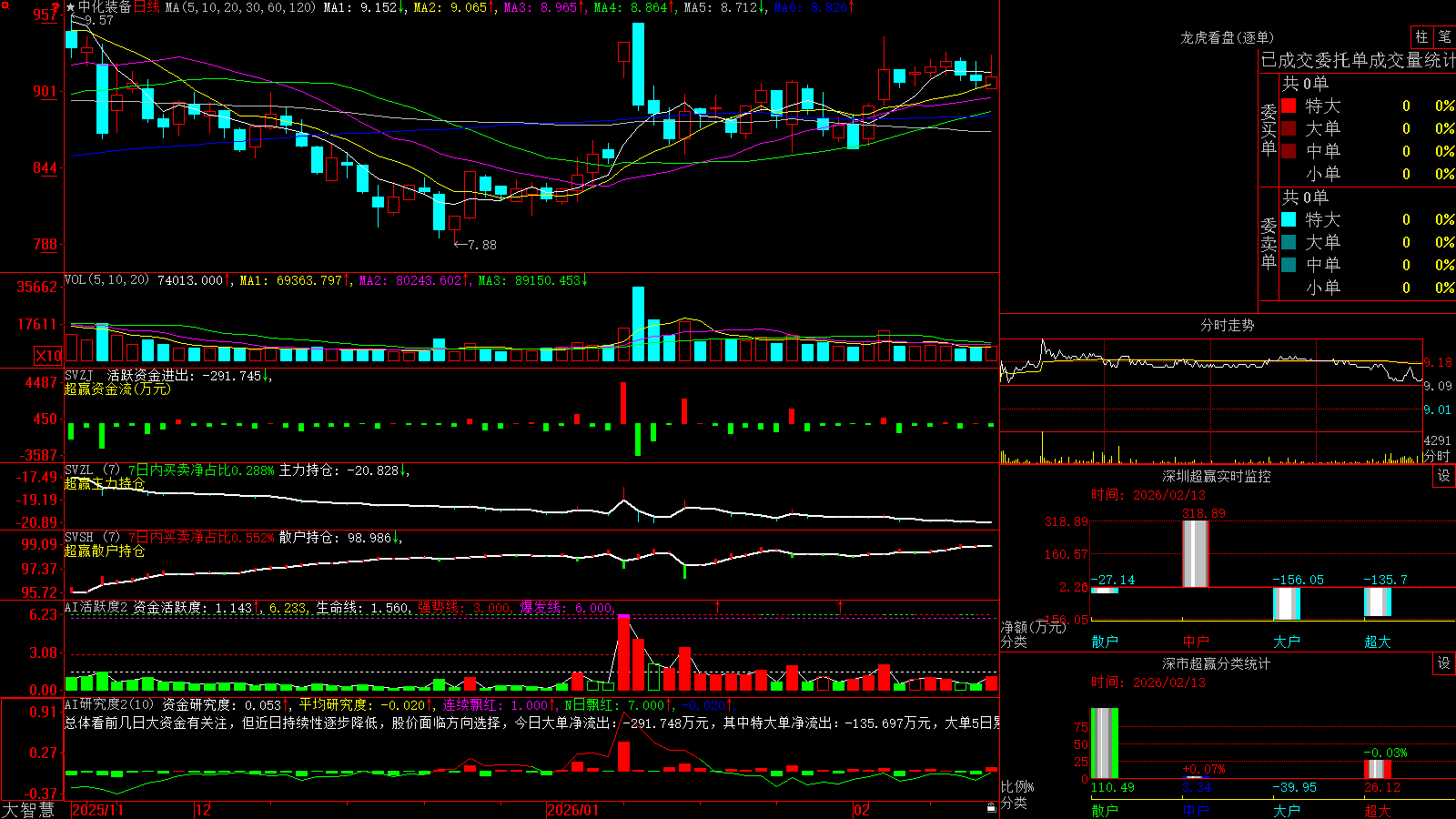Click the teal 大单 sell-order swatch
This screenshot has width=1456, height=819.
click(1289, 242)
